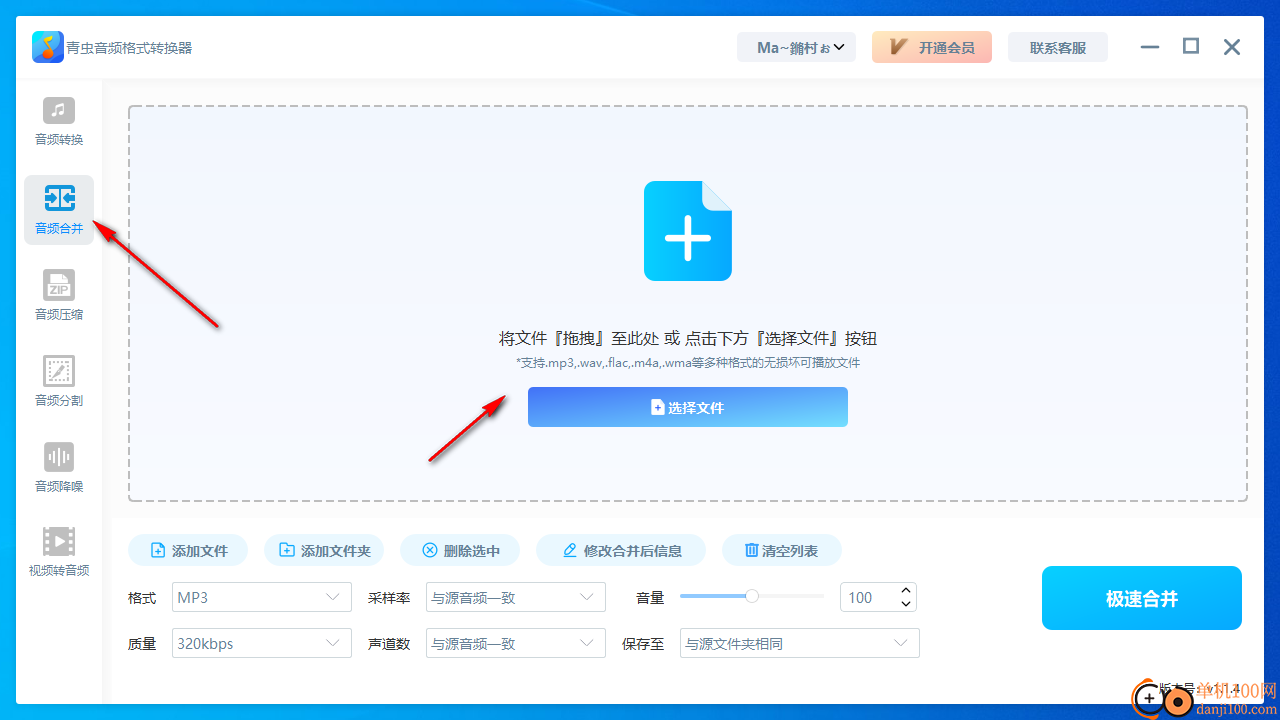Click the 添加文件 icon button

click(x=187, y=549)
